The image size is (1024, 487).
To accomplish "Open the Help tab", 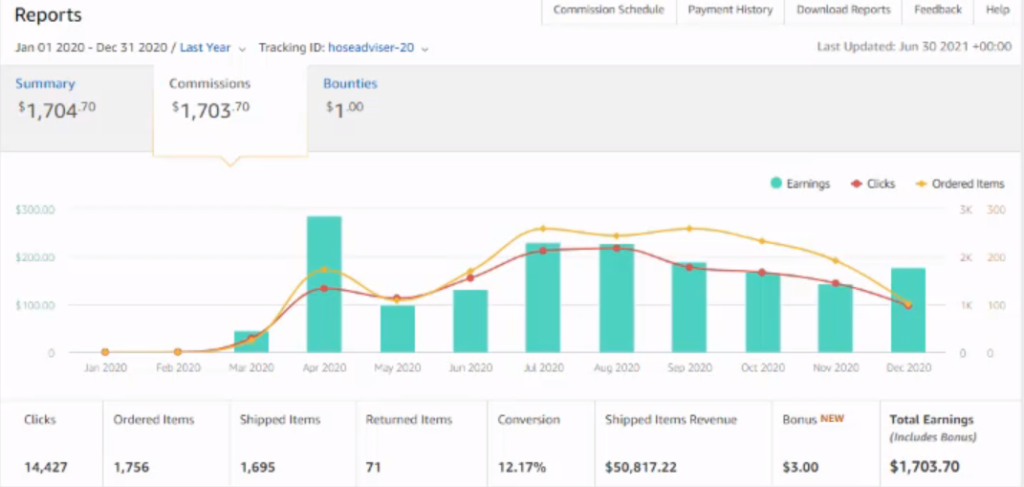I will point(998,10).
